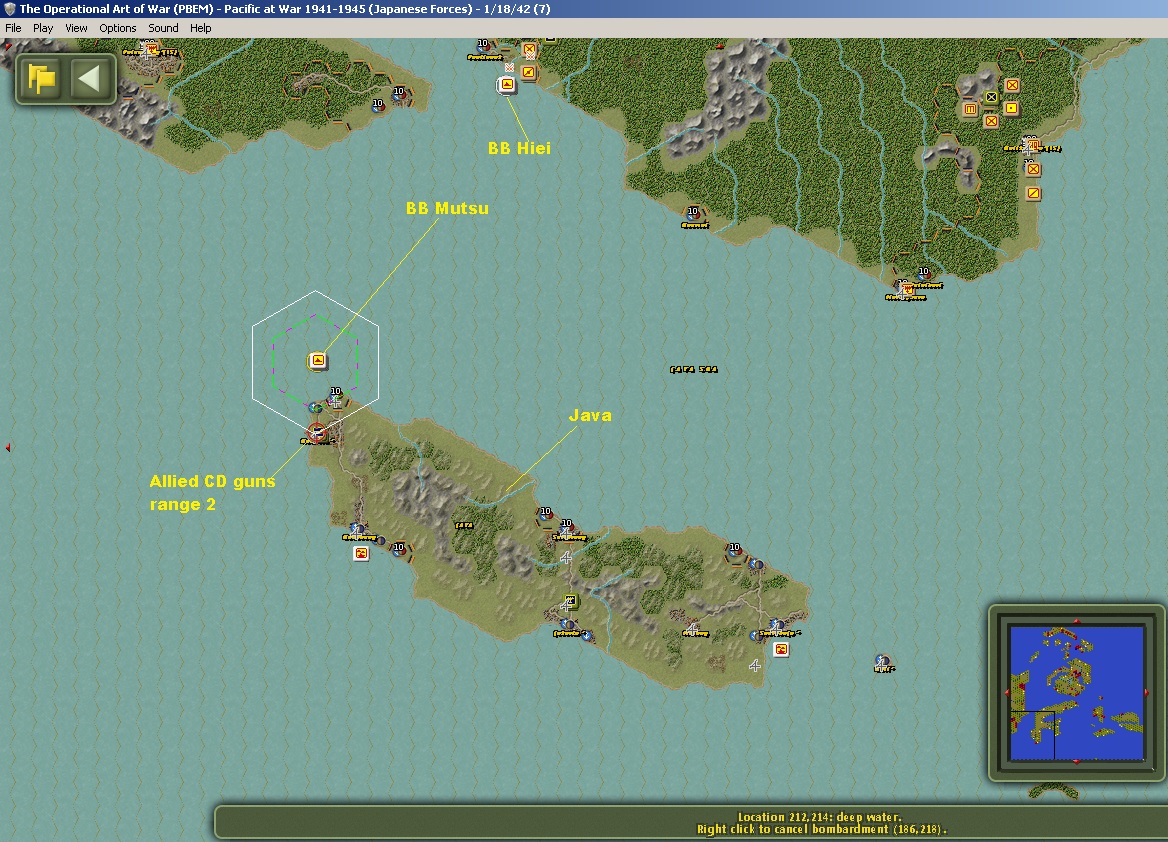Select the topmost infantry counter in northeast cluster

(x=1012, y=85)
